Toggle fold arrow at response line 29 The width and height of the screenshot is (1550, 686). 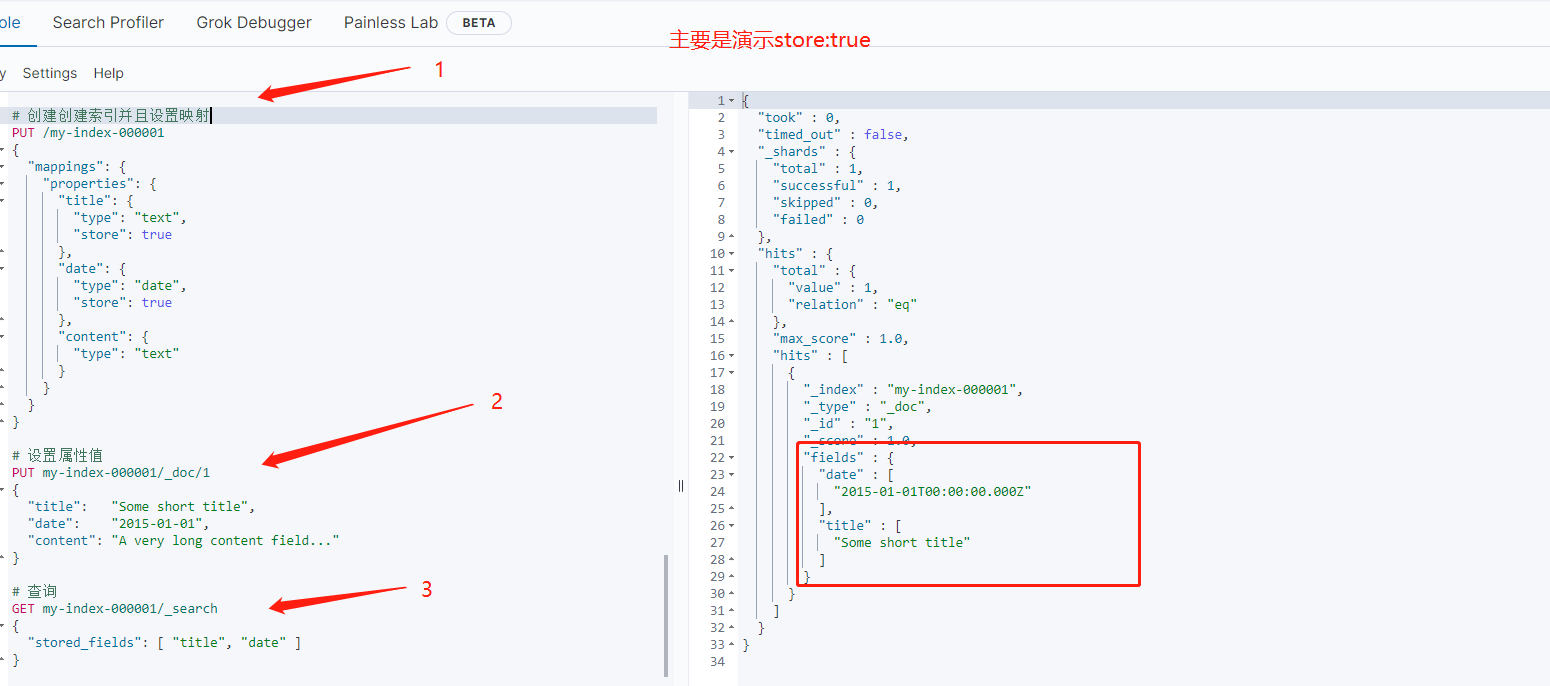[731, 577]
